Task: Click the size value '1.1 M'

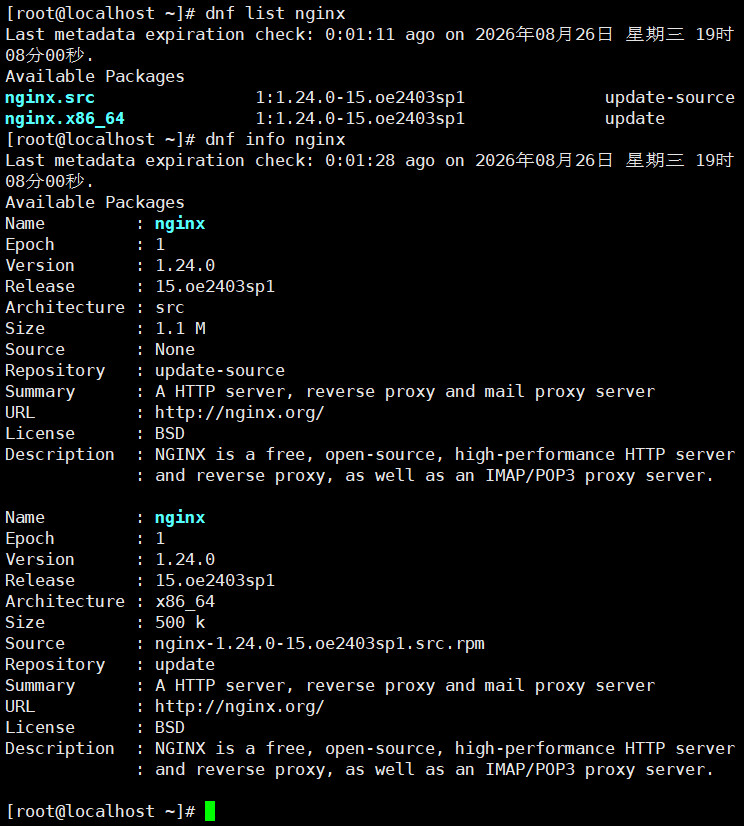Action: click(x=180, y=329)
